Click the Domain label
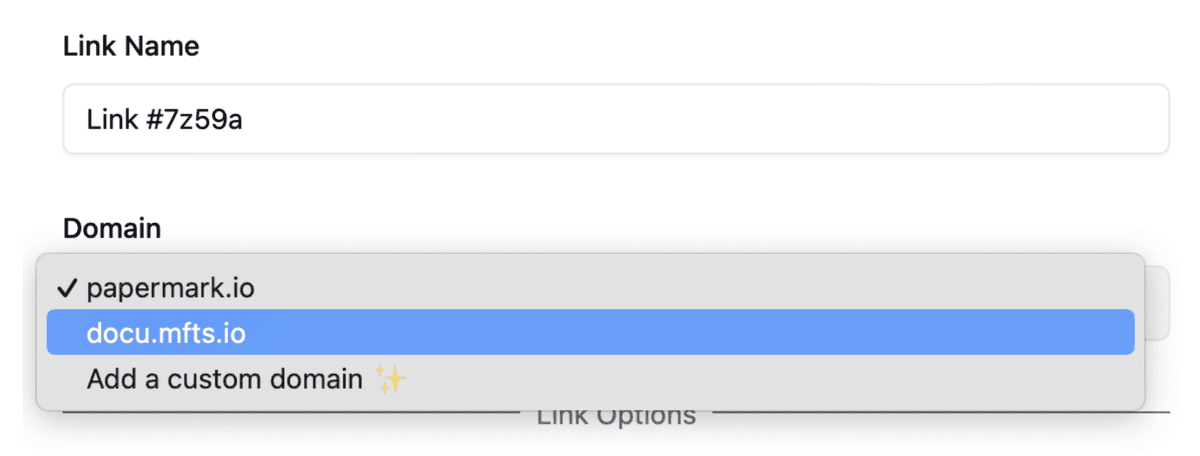The width and height of the screenshot is (1200, 456). tap(111, 228)
